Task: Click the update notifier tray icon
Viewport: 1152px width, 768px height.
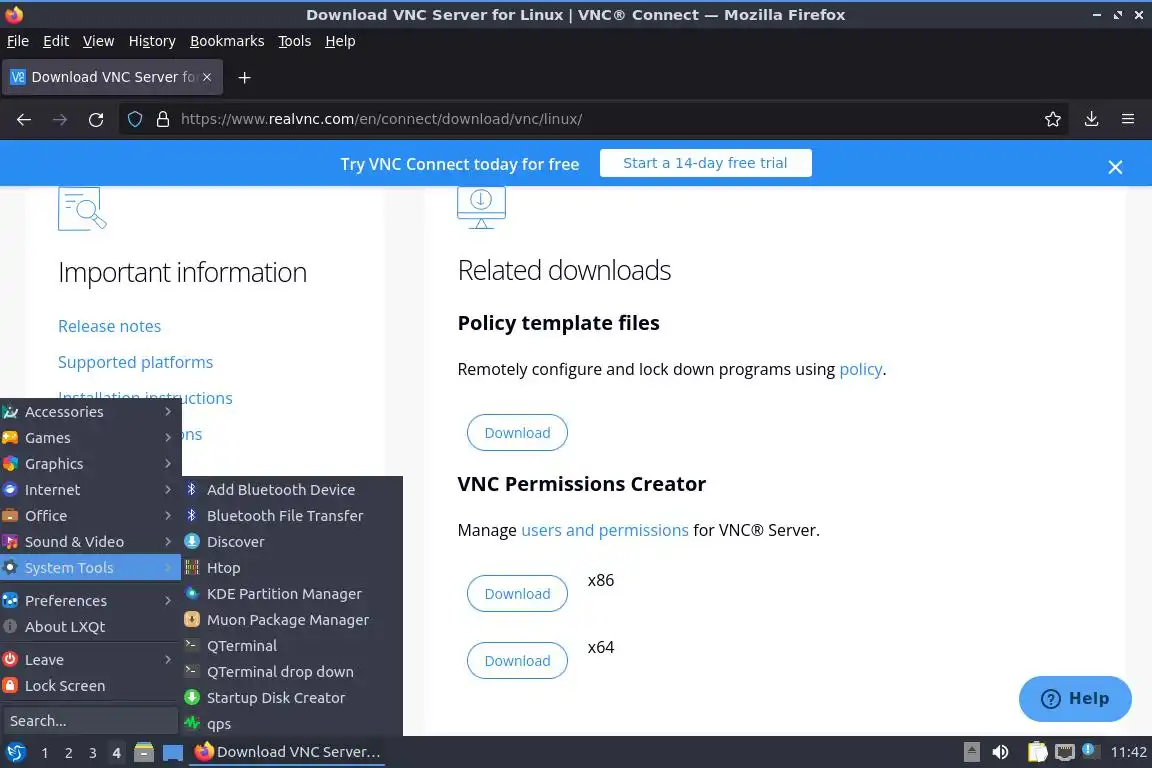Action: (1091, 751)
